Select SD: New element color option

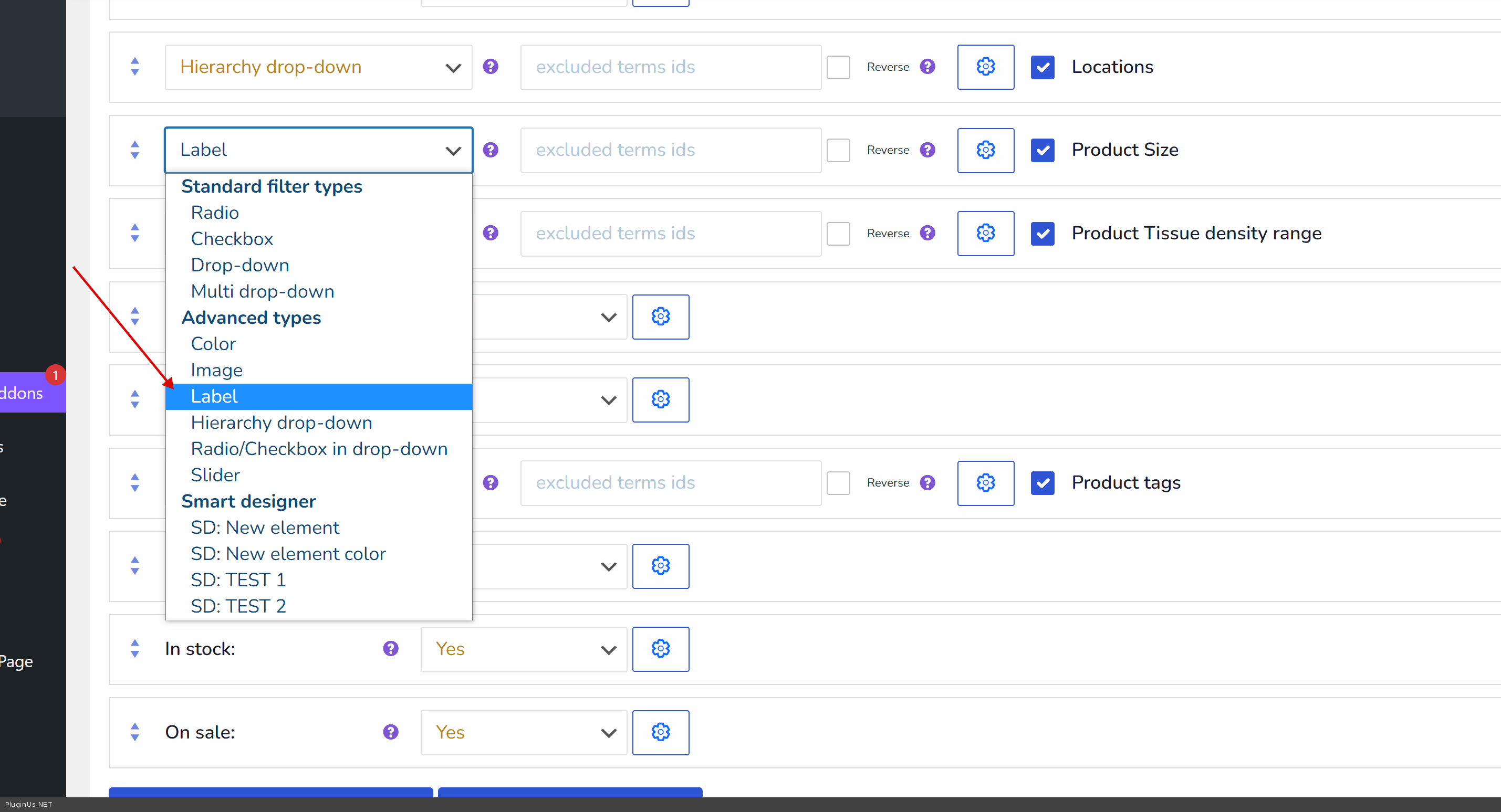[x=288, y=554]
